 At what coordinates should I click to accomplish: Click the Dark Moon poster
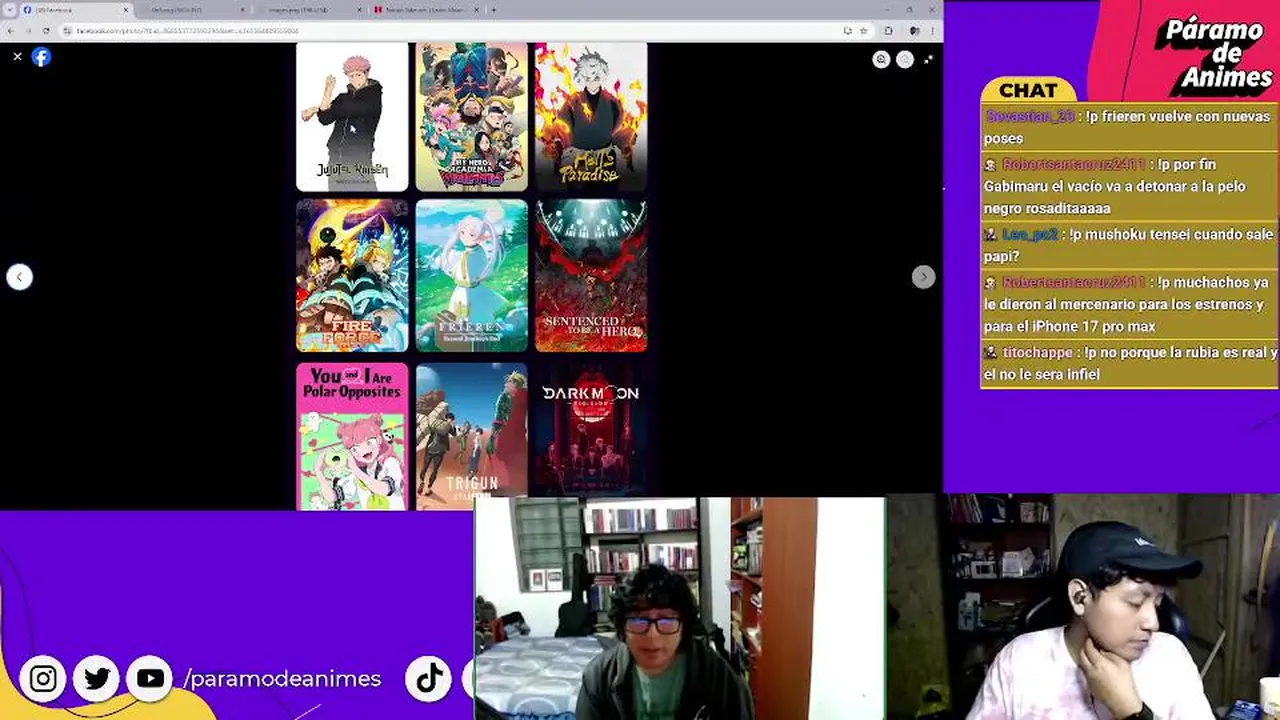point(591,430)
